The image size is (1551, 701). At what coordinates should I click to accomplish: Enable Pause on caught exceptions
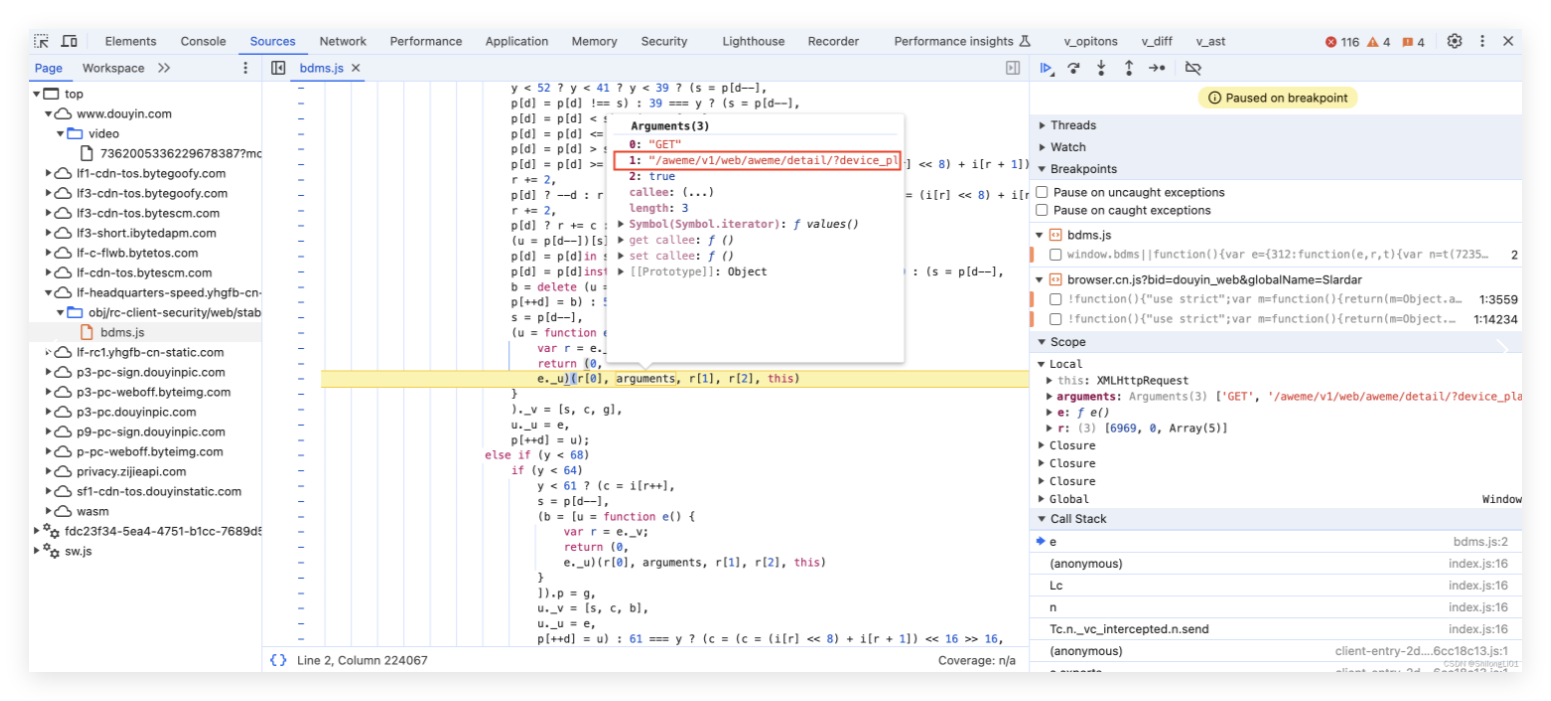coord(1043,210)
